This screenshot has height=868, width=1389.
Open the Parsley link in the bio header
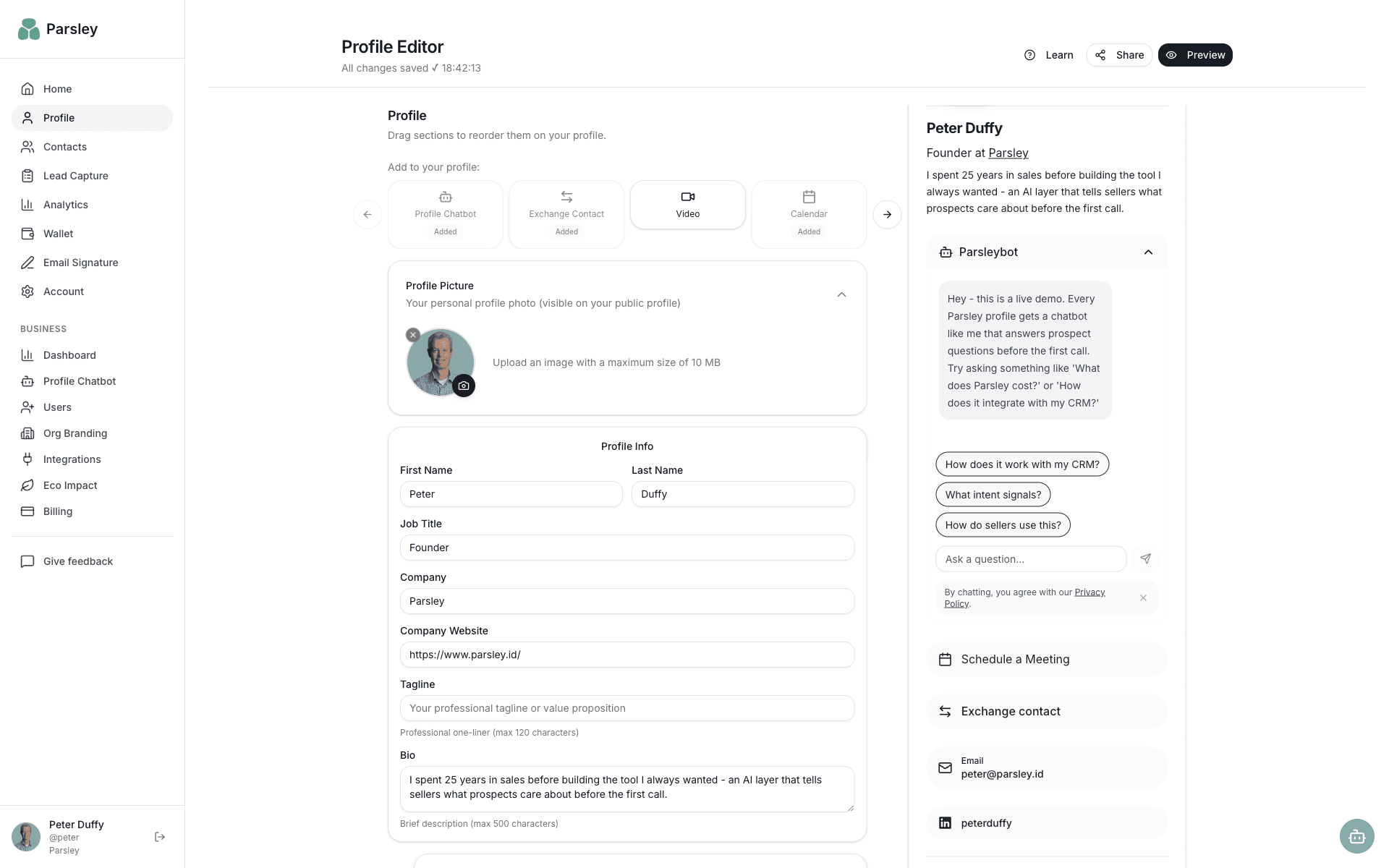pos(1009,153)
